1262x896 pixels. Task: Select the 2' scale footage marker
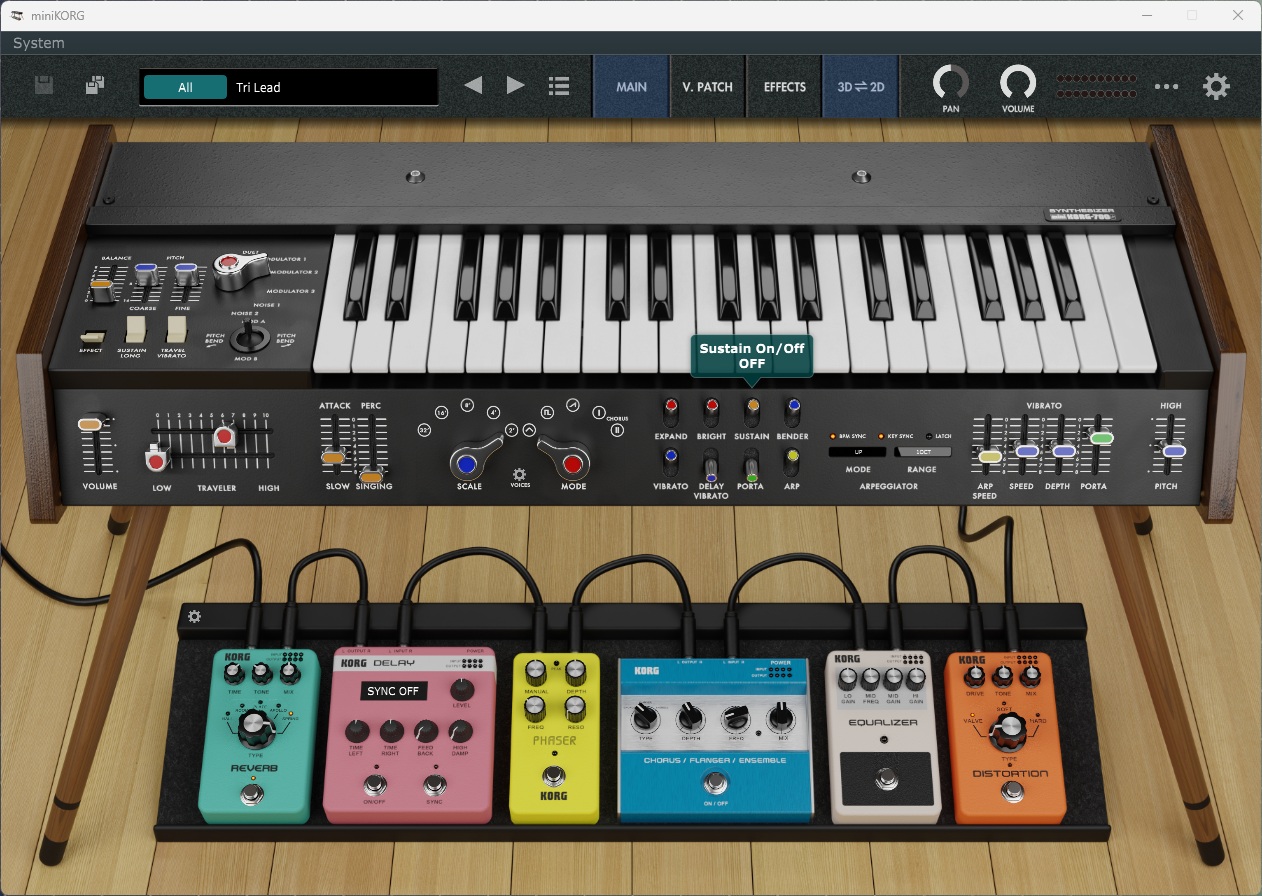pyautogui.click(x=511, y=430)
